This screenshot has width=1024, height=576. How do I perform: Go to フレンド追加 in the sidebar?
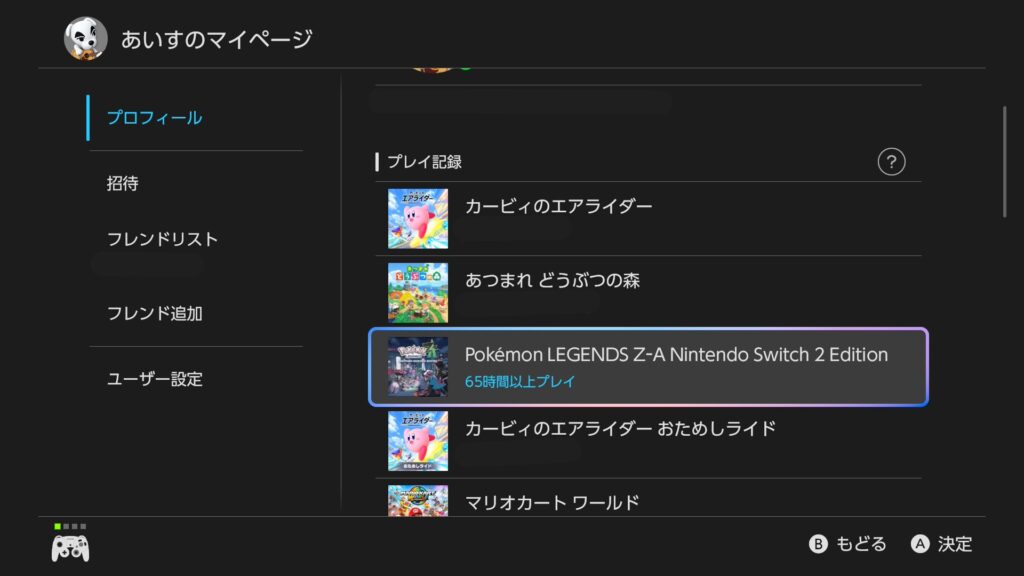click(x=155, y=314)
